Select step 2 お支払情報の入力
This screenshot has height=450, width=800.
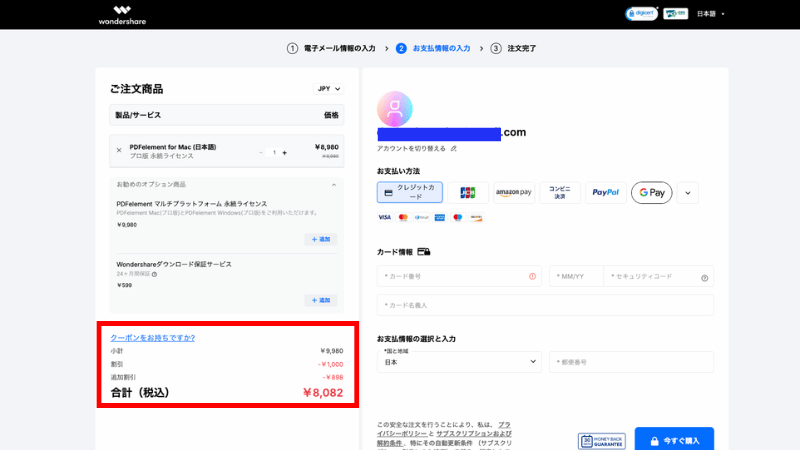coord(433,48)
